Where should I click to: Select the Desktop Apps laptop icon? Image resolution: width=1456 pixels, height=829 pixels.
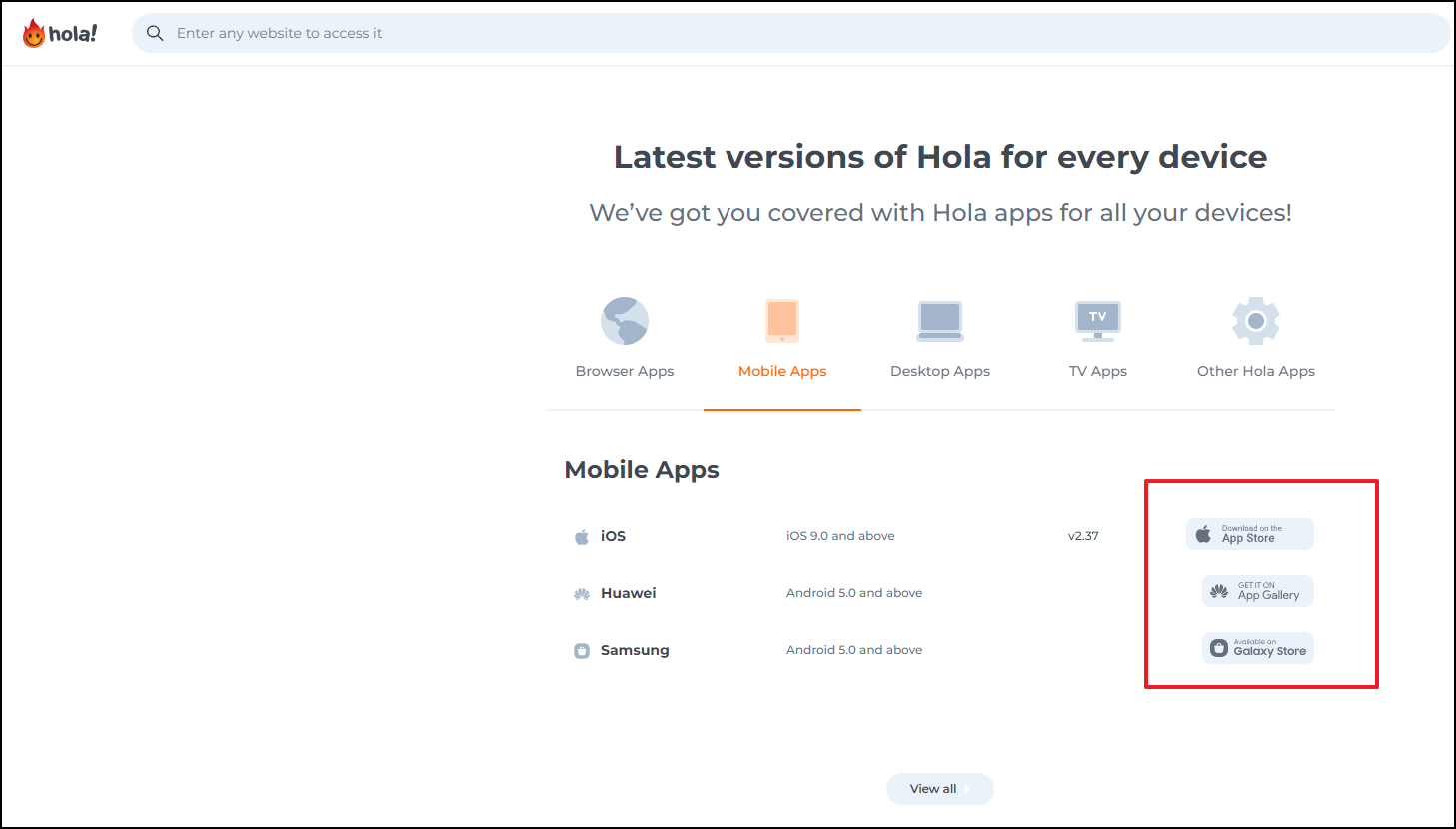[x=940, y=321]
